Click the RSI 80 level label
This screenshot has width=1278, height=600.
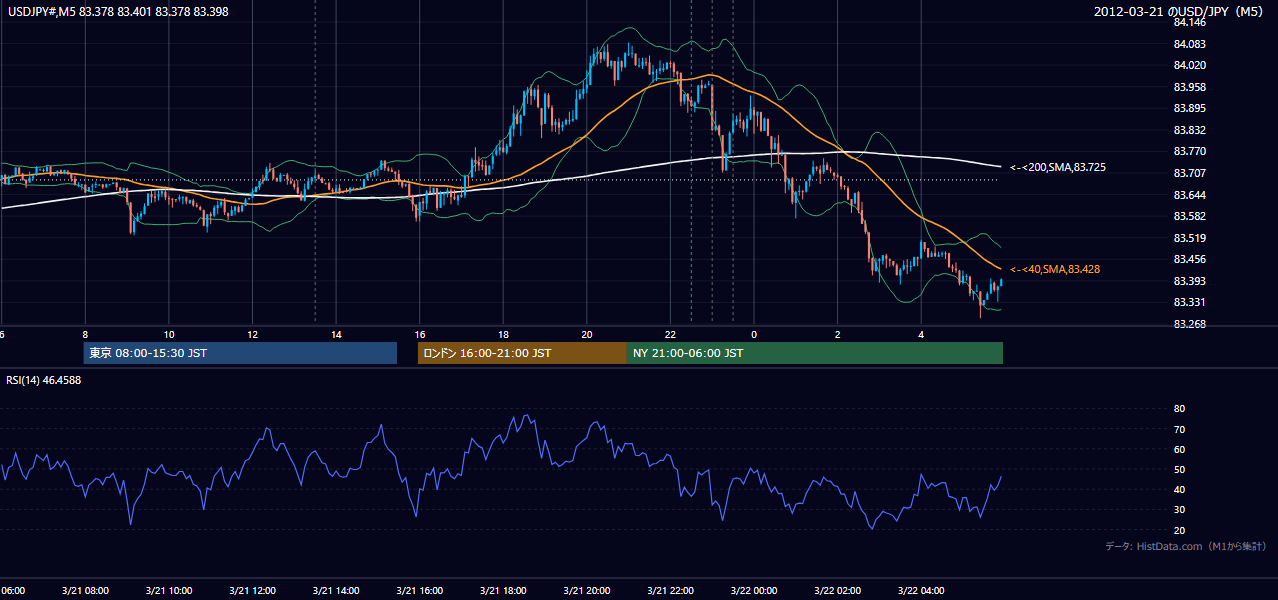point(1180,409)
